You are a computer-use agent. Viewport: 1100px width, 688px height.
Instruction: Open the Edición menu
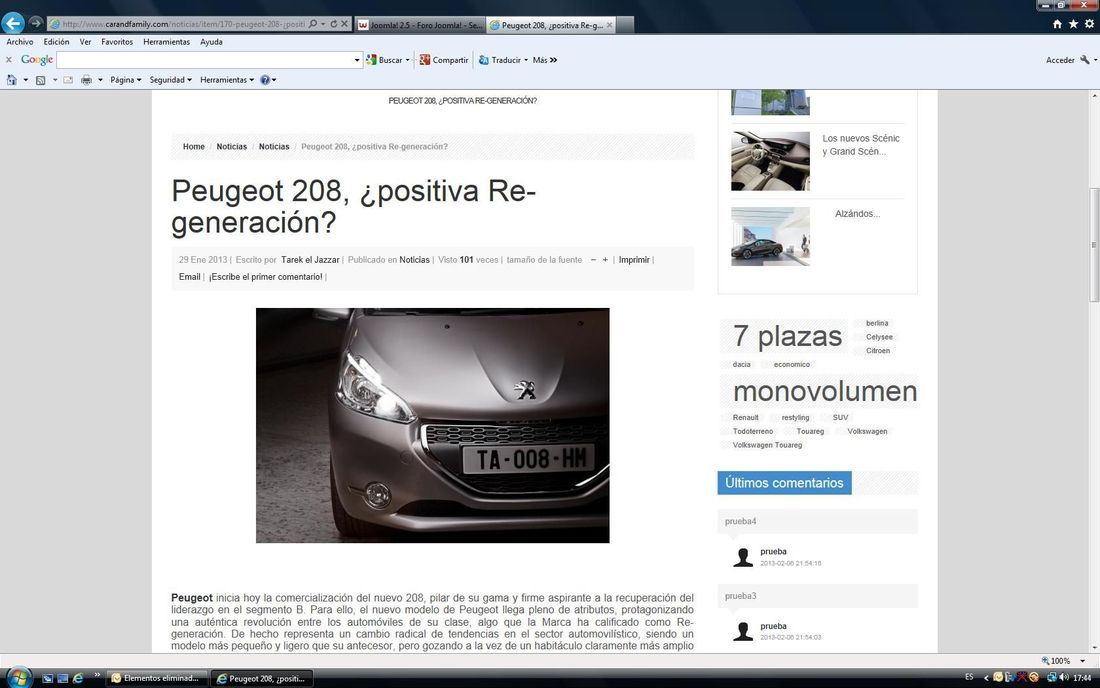56,42
